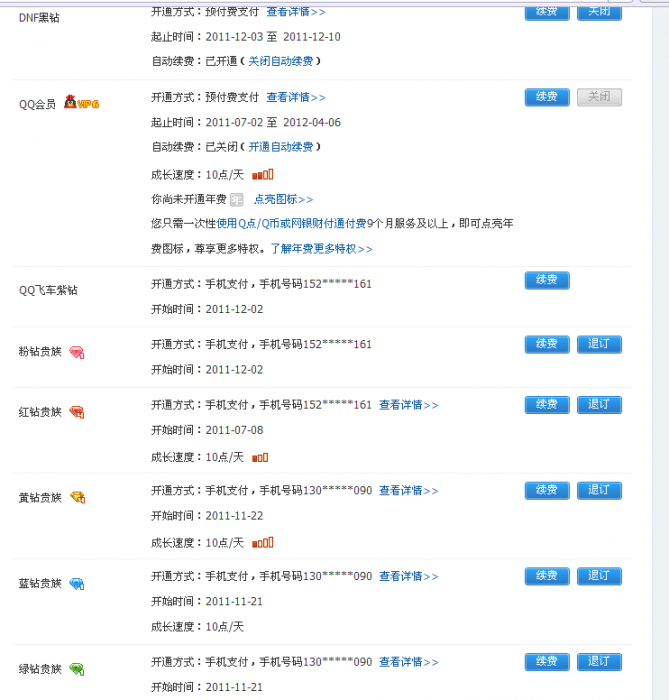Screen dimensions: 669x700
Task: Click 红钻贵族 start date 2011-07-08
Action: 234,430
